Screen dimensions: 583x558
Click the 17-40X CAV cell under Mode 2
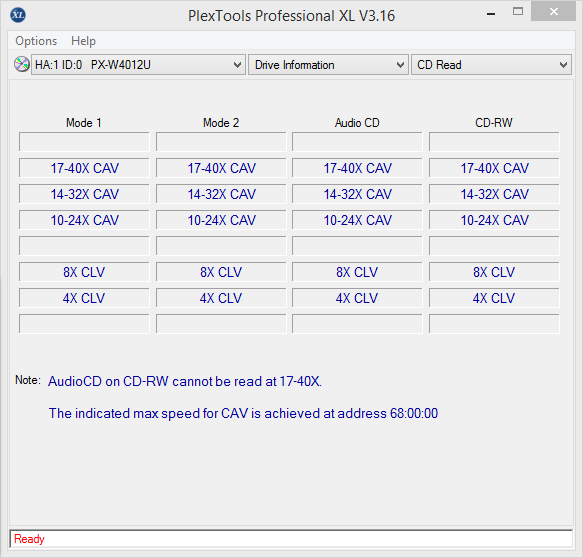tap(221, 168)
